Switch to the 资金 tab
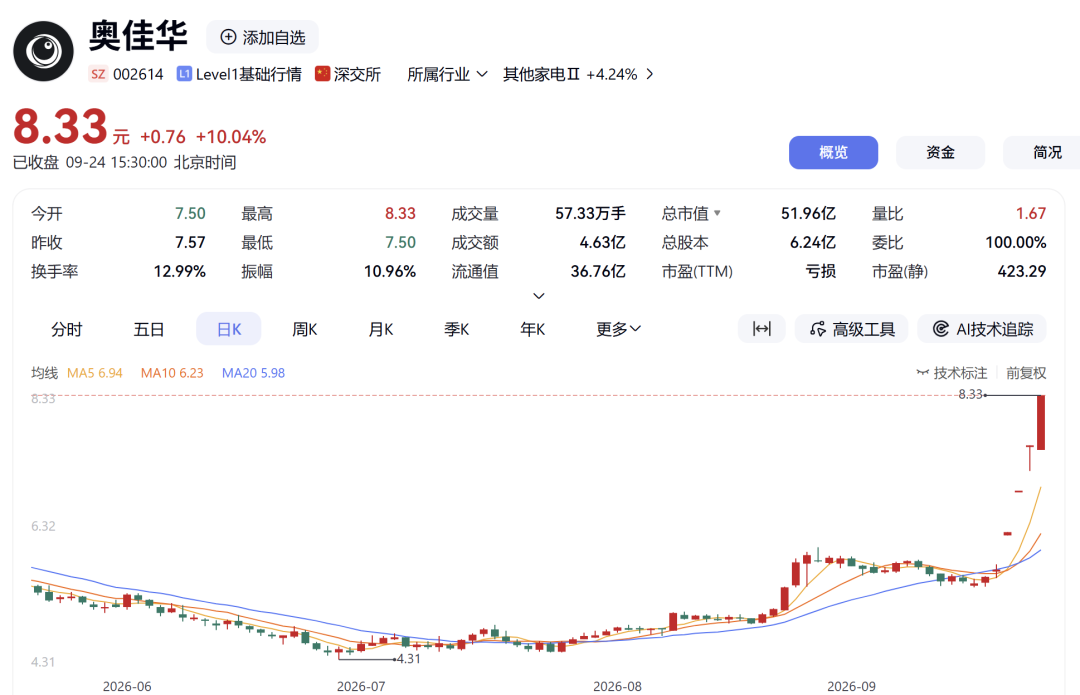 (x=940, y=152)
